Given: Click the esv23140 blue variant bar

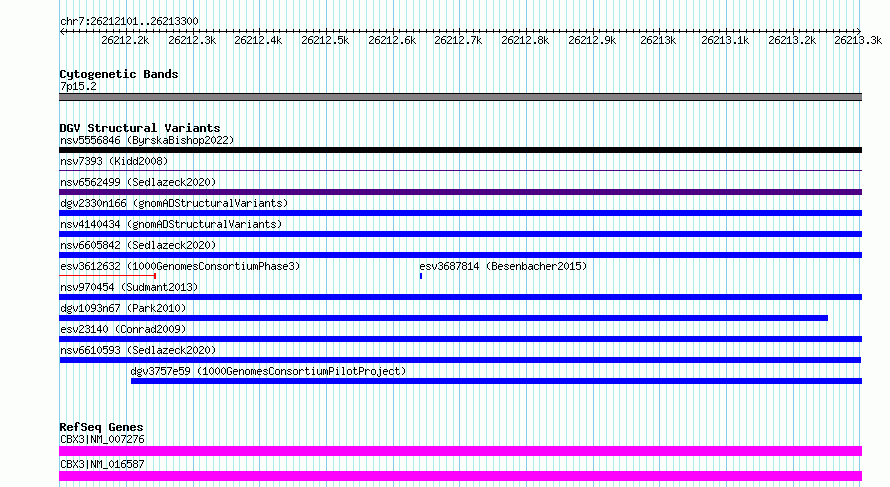Looking at the screenshot, I should [460, 339].
